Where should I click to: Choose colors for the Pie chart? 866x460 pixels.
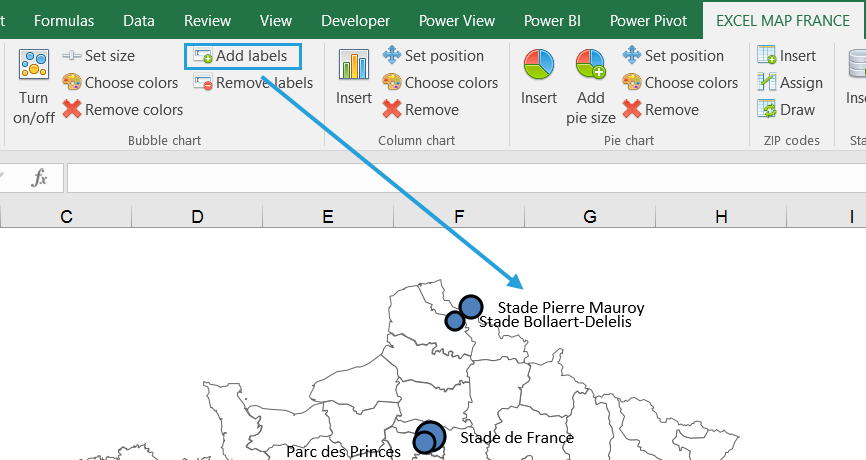[680, 83]
